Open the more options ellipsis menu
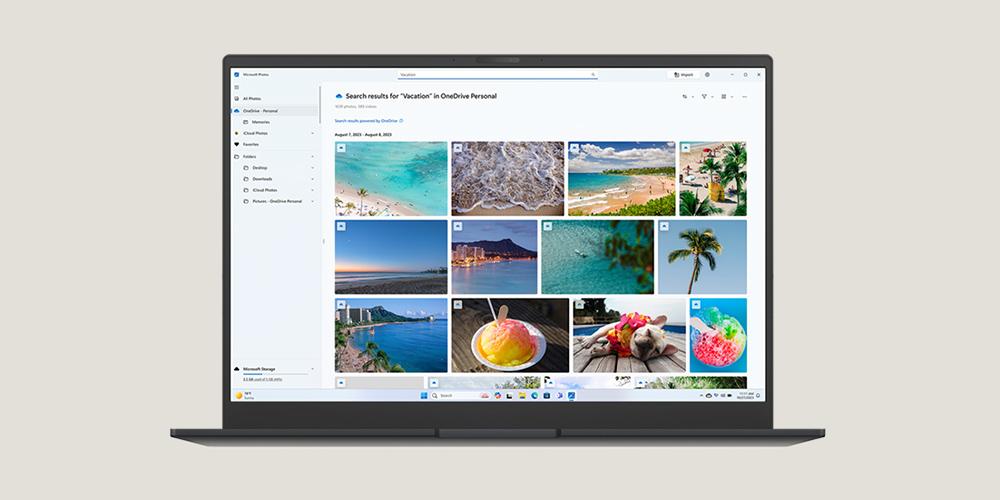 pyautogui.click(x=744, y=97)
